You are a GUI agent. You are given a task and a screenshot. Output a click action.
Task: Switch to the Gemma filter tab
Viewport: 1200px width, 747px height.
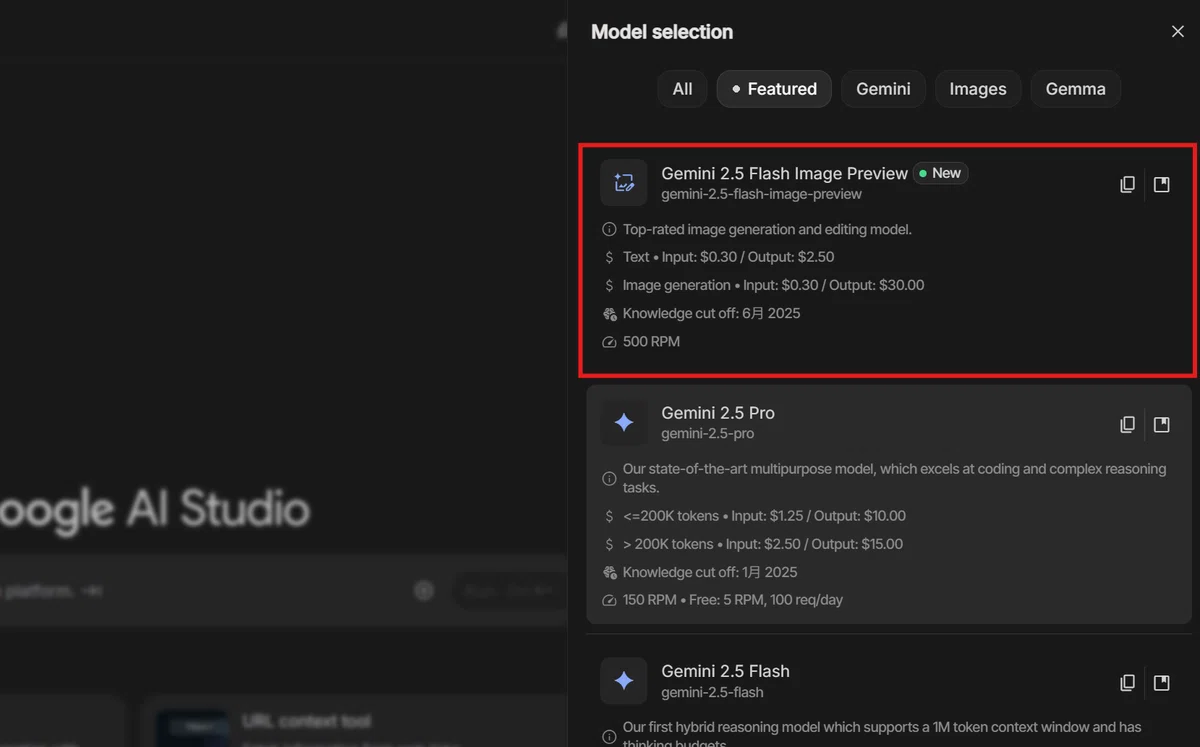click(1075, 89)
